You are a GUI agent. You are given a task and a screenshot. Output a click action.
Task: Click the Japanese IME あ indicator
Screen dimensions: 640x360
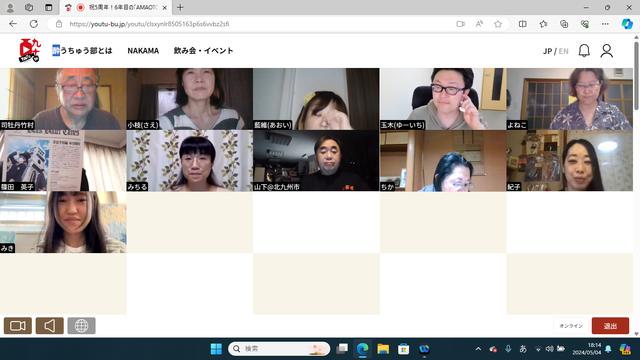[x=523, y=349]
